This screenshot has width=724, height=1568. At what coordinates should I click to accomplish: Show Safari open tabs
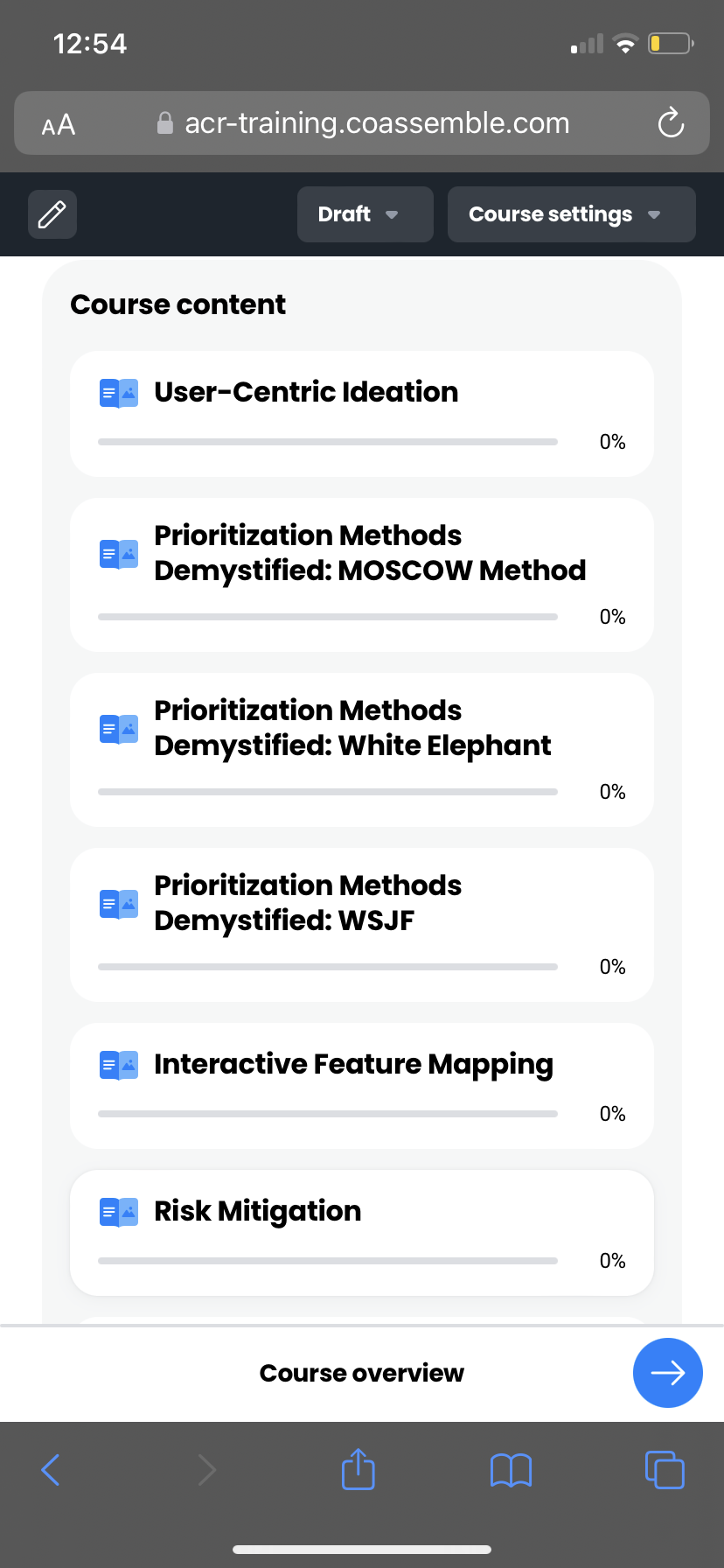click(665, 1469)
